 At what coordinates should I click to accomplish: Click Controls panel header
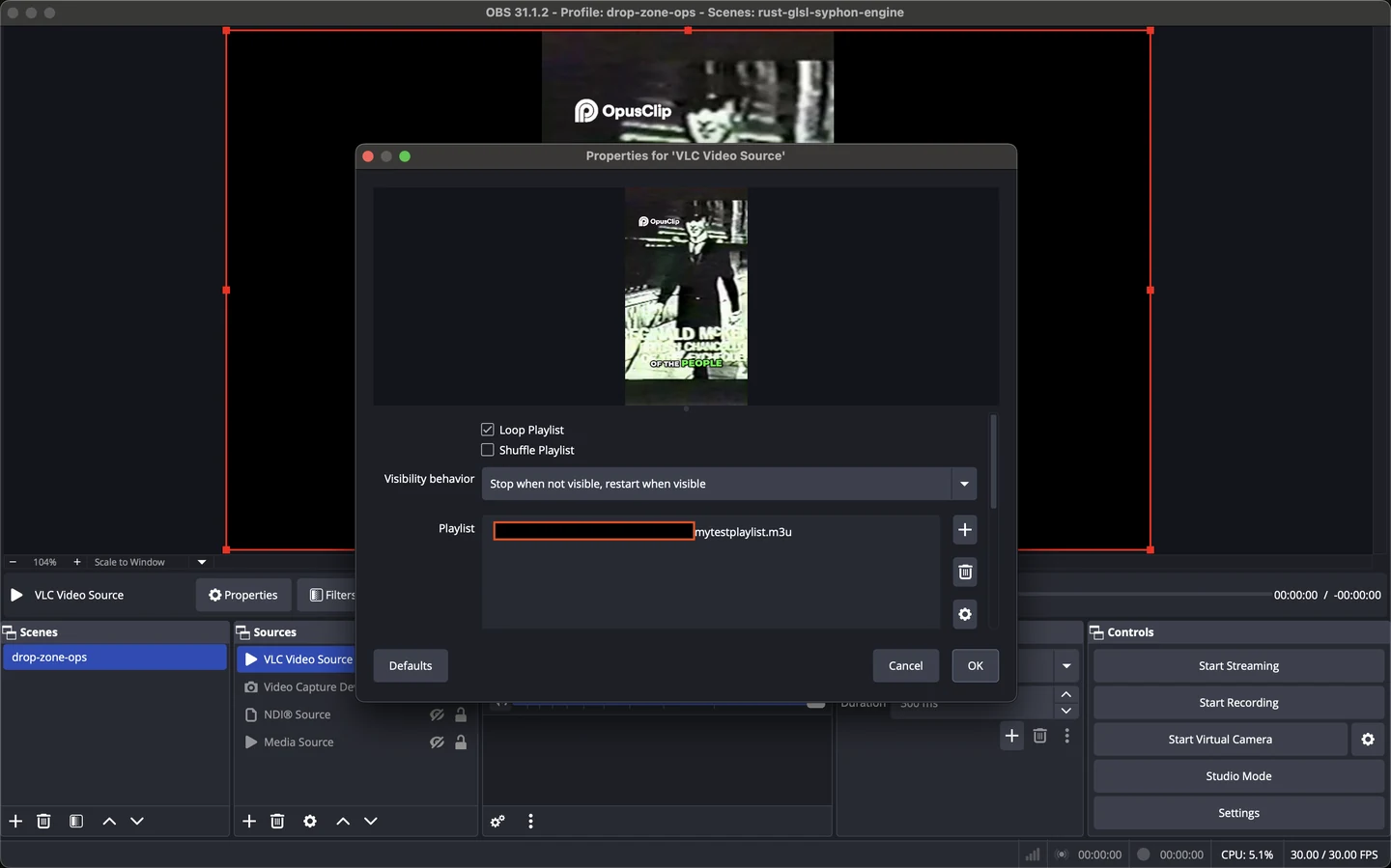[1238, 632]
